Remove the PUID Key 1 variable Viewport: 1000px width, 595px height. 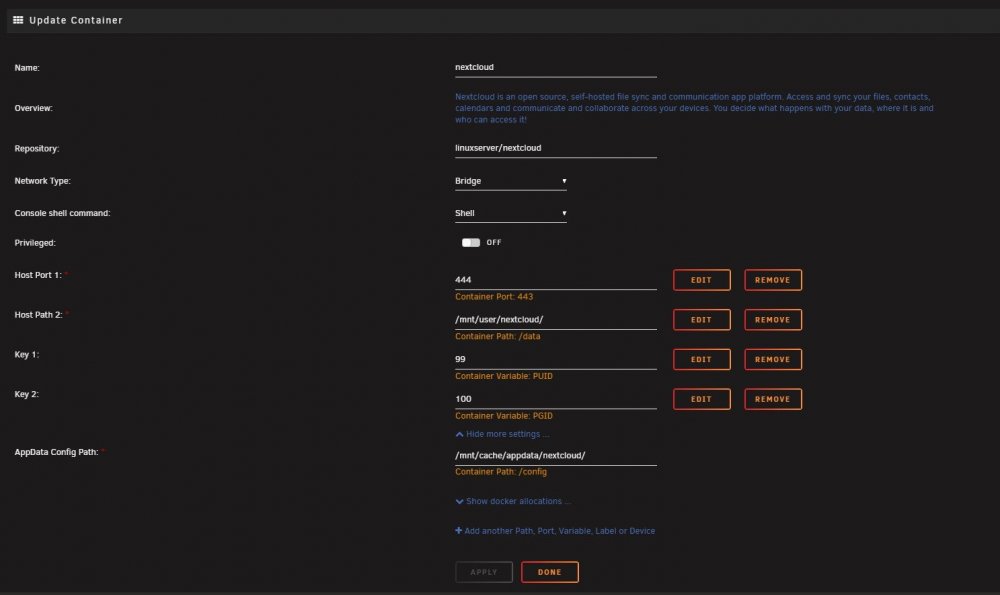coord(773,359)
